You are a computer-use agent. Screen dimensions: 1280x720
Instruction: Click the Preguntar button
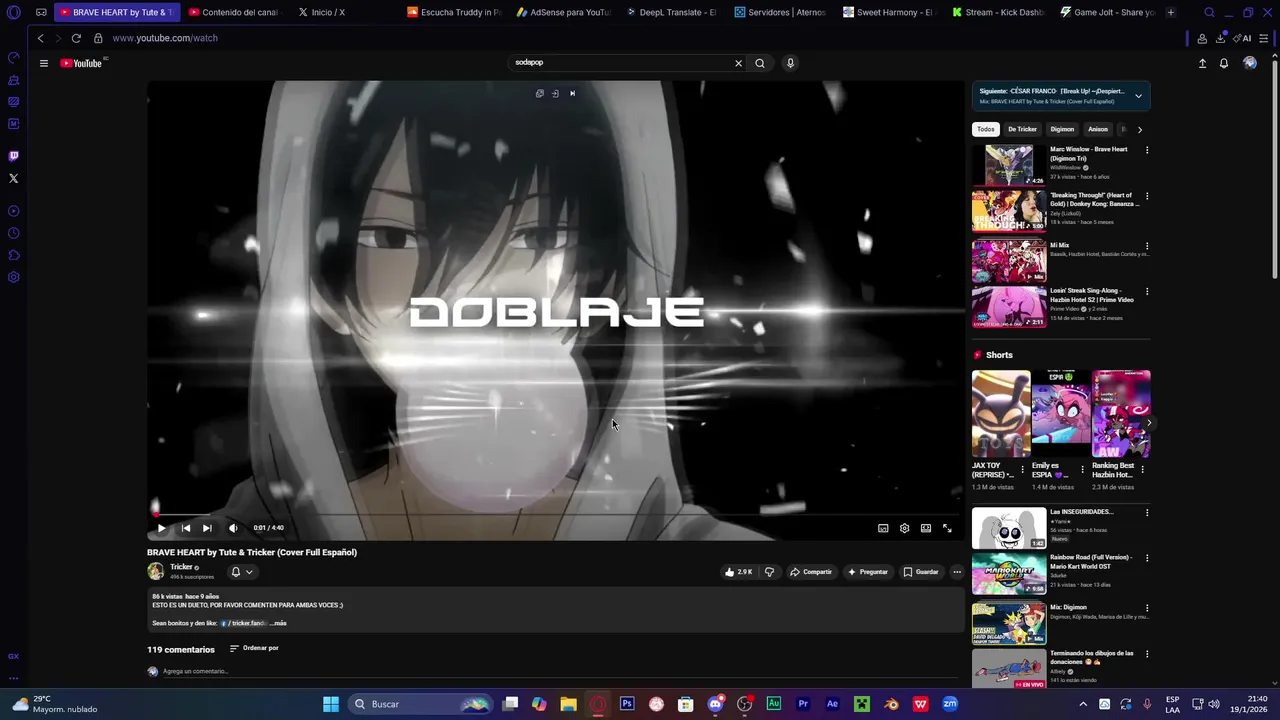click(867, 572)
